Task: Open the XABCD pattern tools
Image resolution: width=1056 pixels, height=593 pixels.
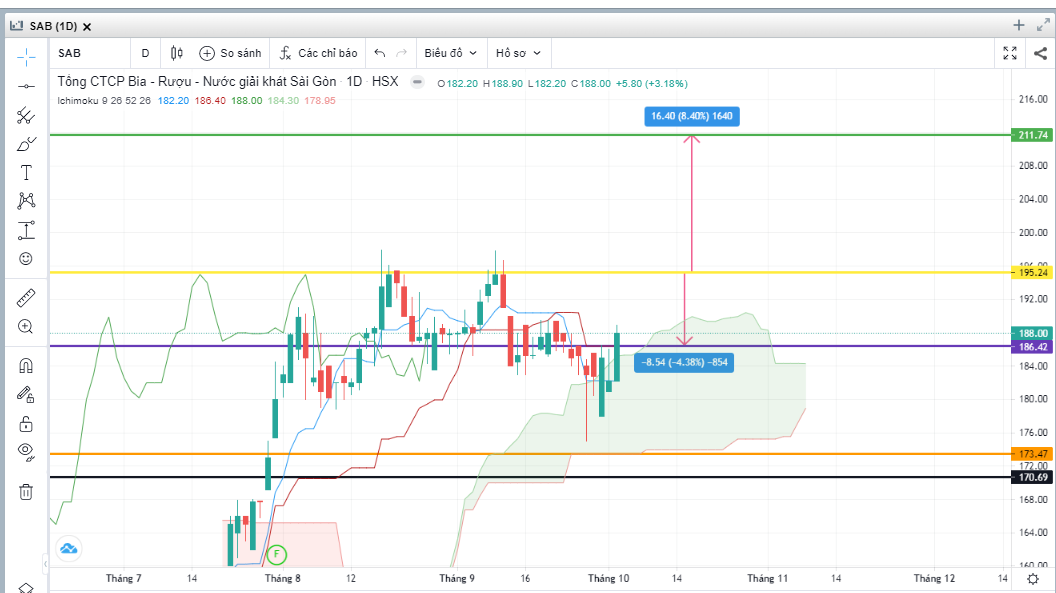Action: [x=26, y=201]
